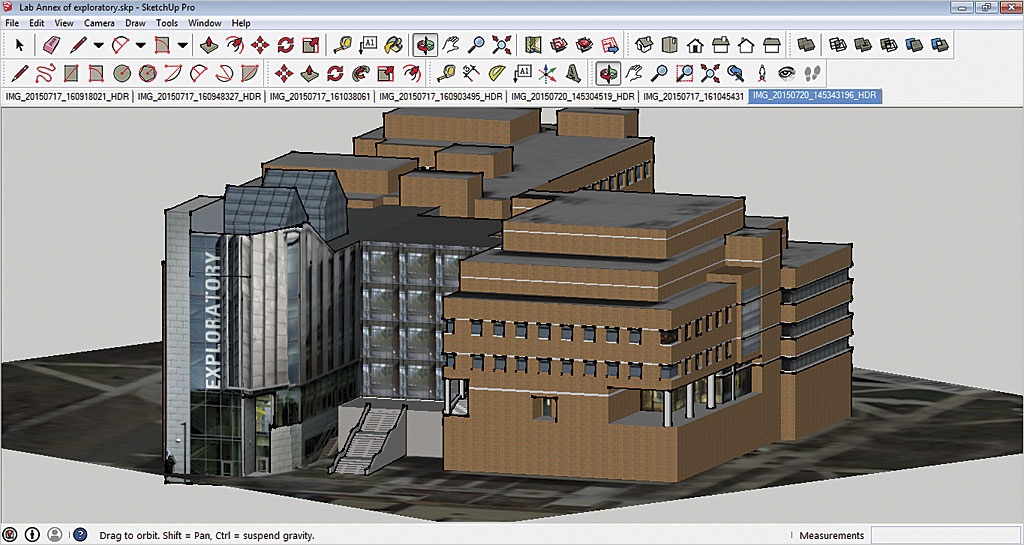1024x545 pixels.
Task: Open the Camera menu
Action: coord(99,23)
